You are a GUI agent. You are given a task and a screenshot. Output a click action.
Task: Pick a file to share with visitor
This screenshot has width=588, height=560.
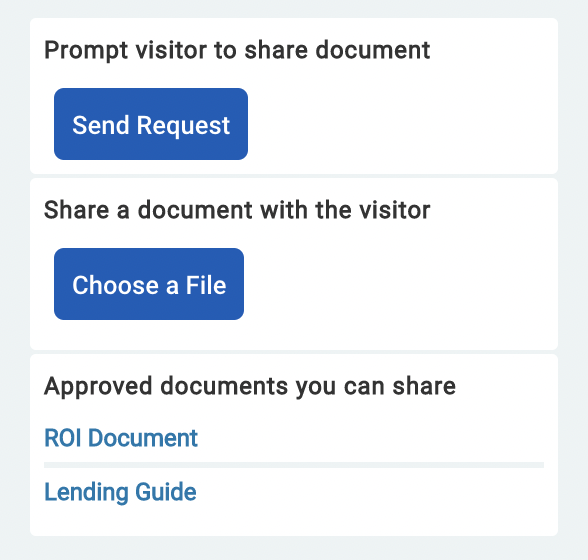[x=149, y=284]
